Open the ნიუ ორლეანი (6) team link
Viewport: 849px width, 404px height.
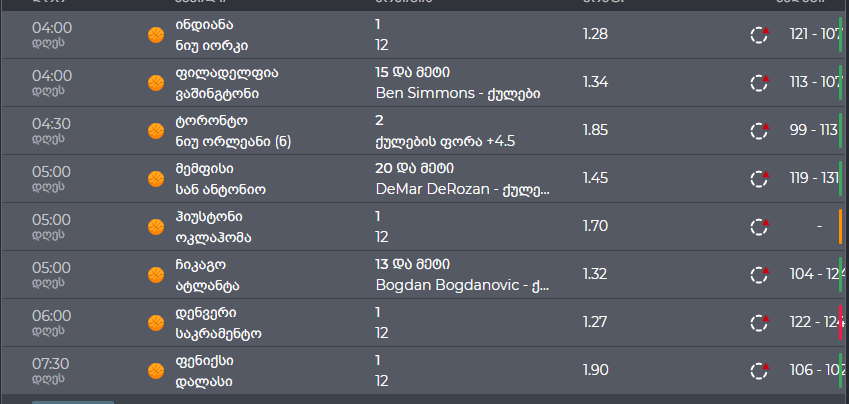point(233,141)
